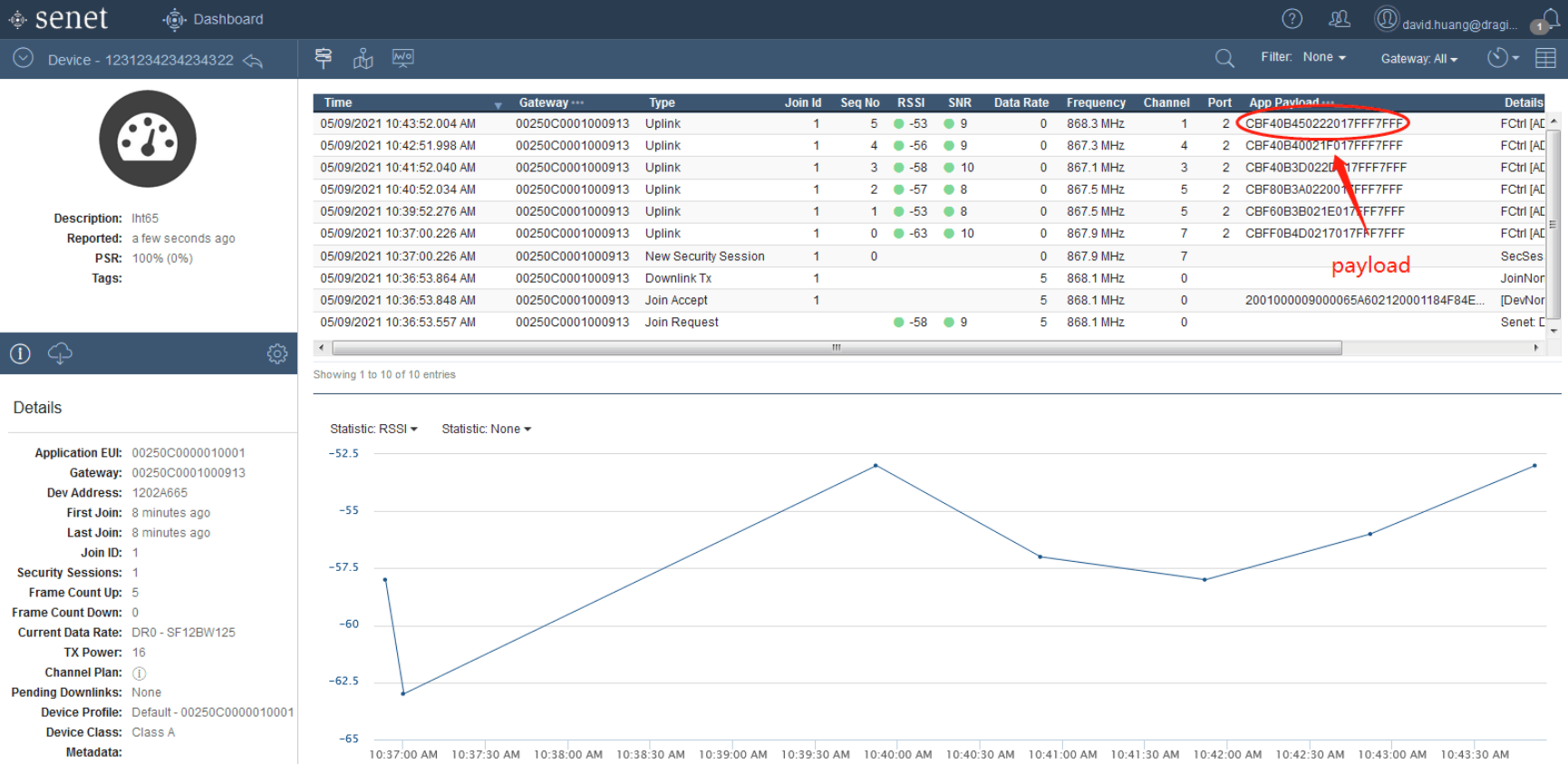Click the table's vertical scrollbar thumb
The height and width of the screenshot is (764, 1568).
tap(1553, 224)
